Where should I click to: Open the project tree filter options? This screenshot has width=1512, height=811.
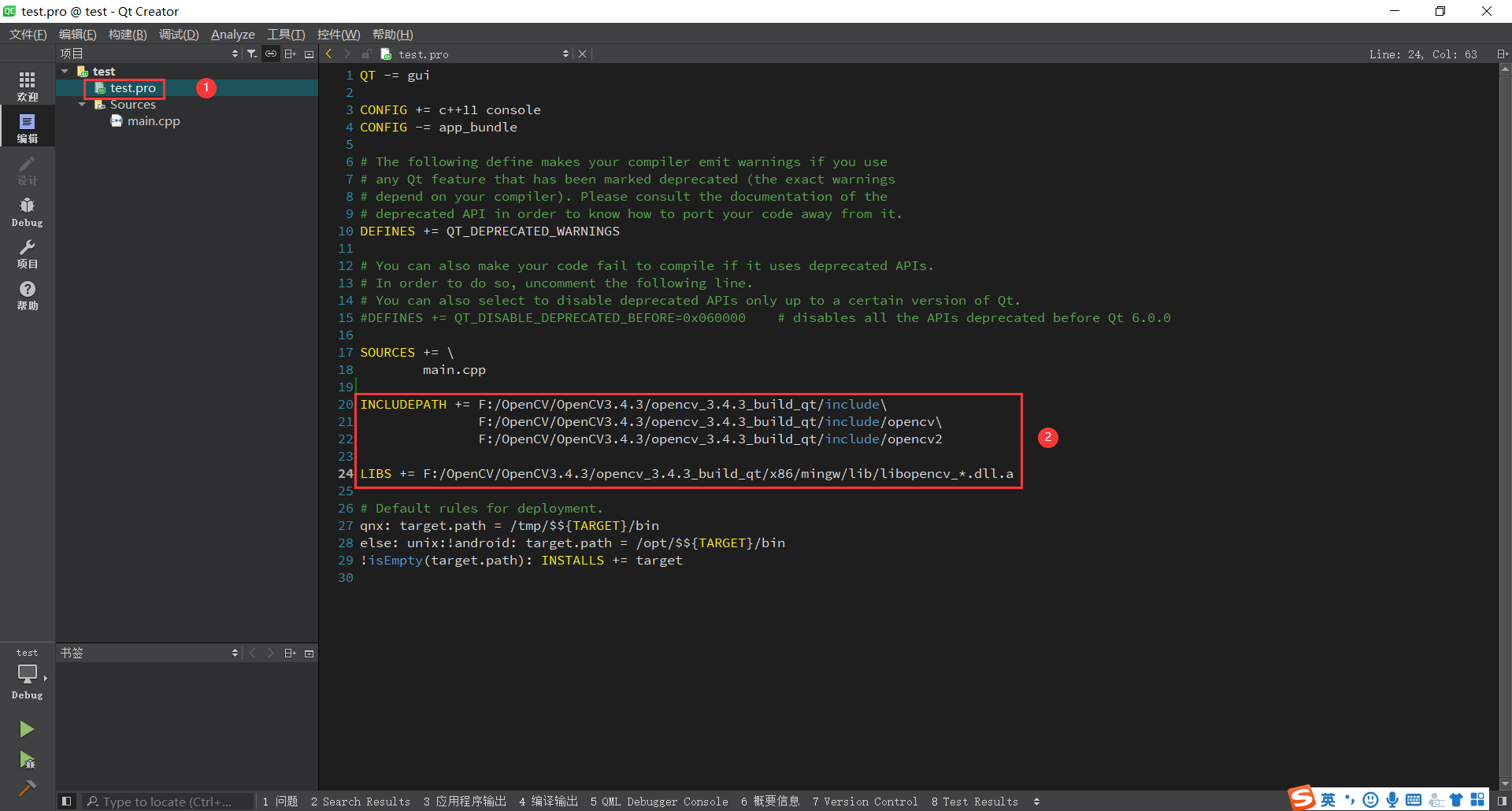pyautogui.click(x=251, y=54)
